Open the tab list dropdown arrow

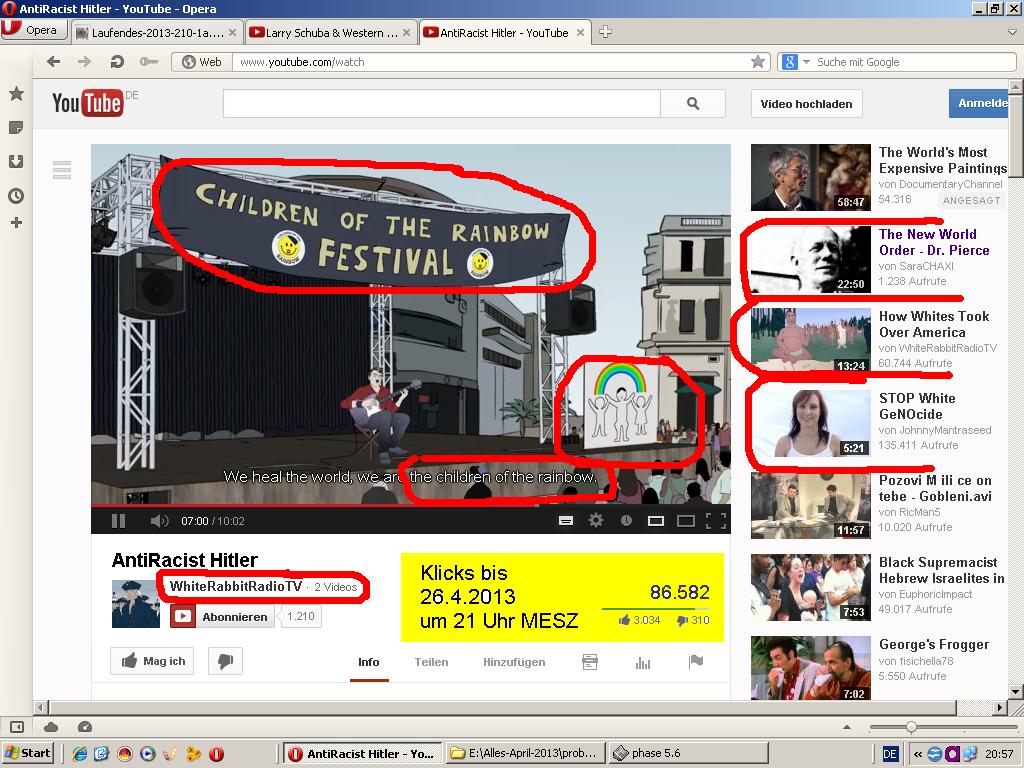[1012, 32]
